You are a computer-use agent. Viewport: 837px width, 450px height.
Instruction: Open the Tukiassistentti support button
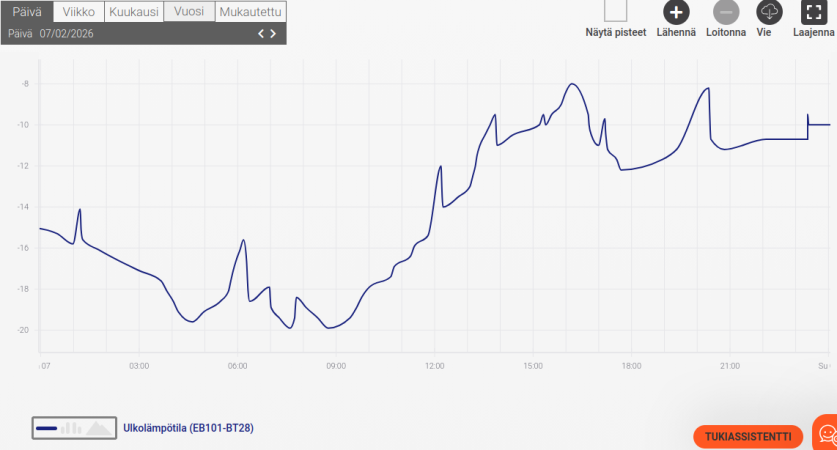749,436
